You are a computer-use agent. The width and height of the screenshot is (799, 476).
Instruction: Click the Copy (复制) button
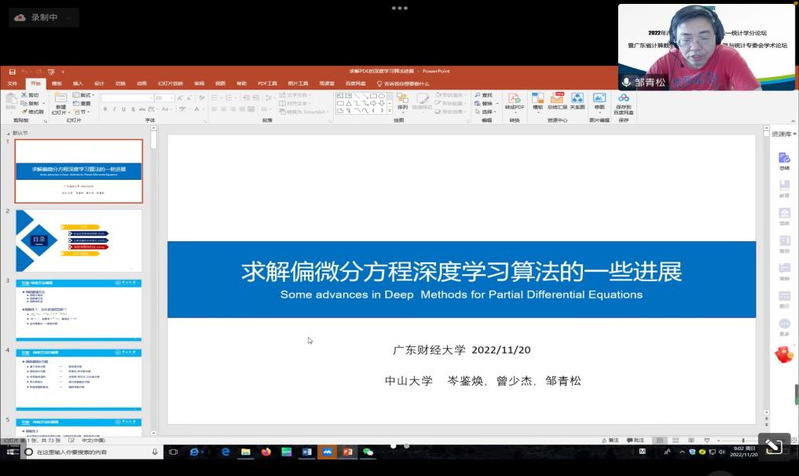30,103
